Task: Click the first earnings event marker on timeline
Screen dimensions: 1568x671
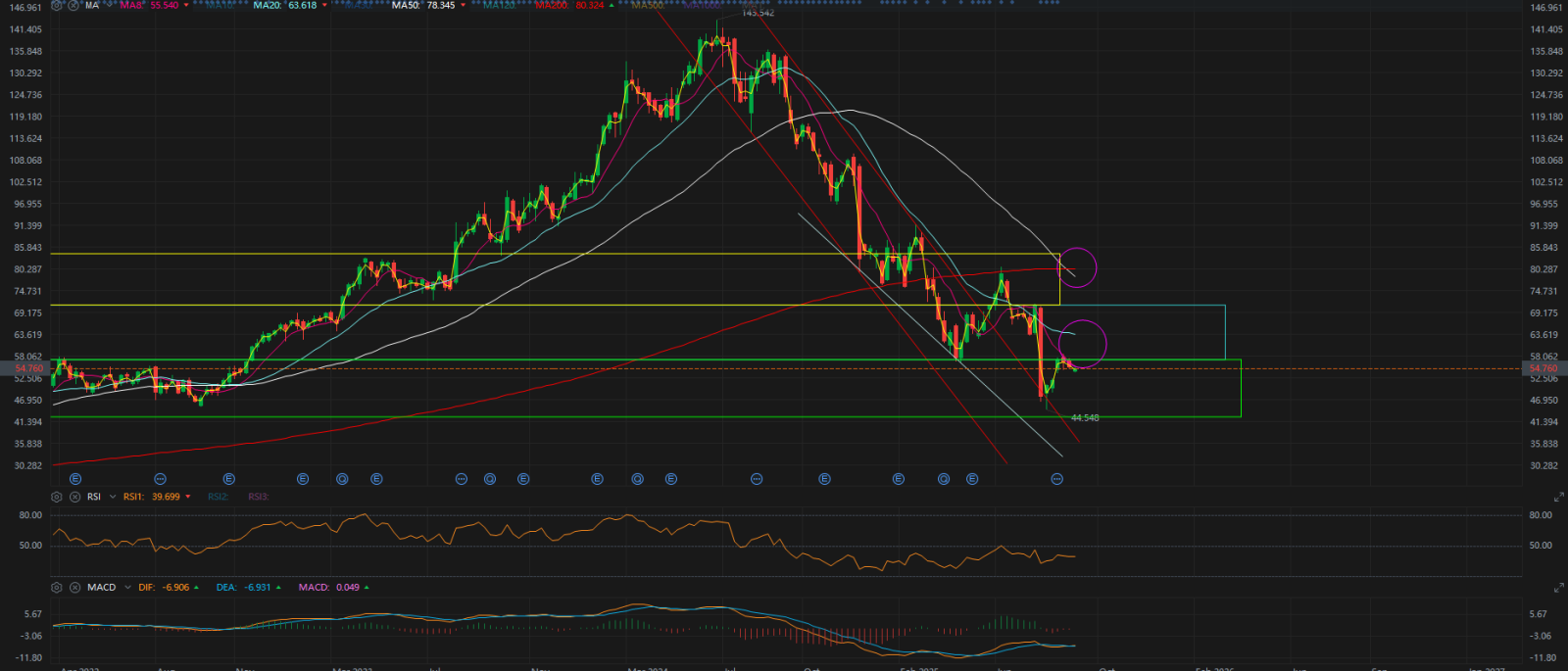Action: coord(76,479)
